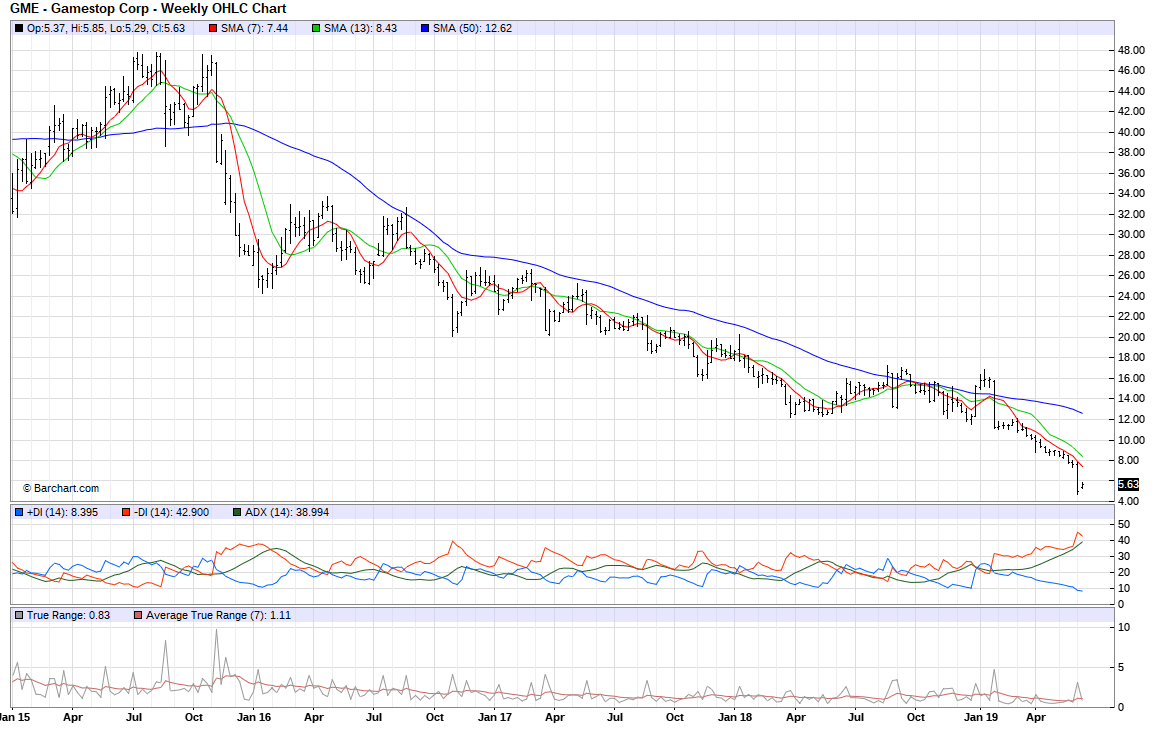
Task: Click the SMA (13): 8.43 label
Action: (361, 29)
